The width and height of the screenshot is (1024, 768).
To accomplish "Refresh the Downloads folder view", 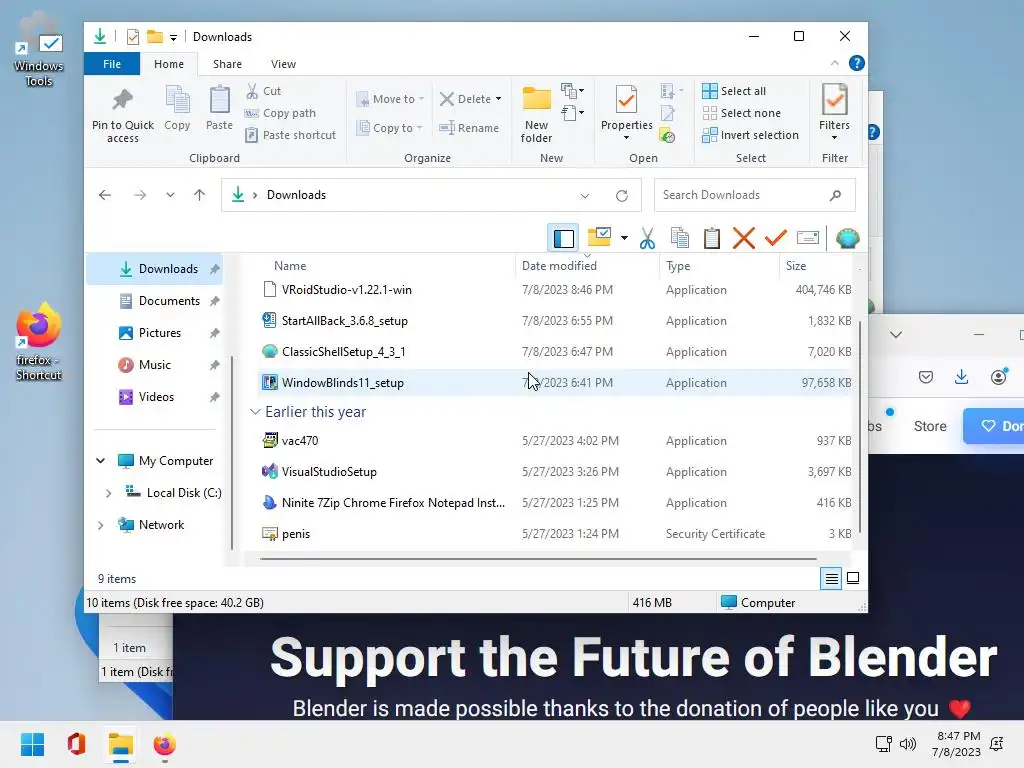I will pos(622,195).
